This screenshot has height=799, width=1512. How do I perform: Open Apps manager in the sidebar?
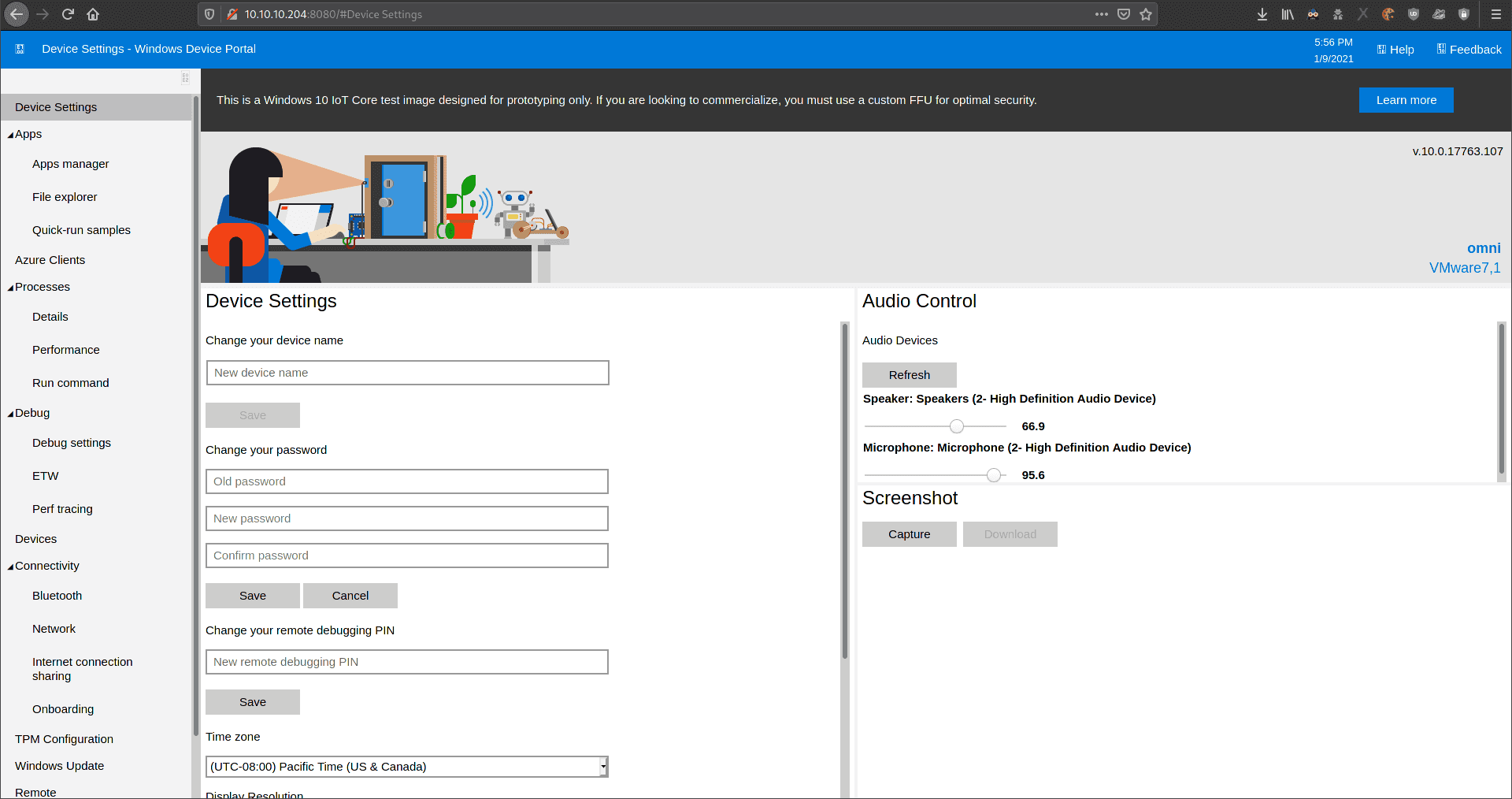(71, 164)
